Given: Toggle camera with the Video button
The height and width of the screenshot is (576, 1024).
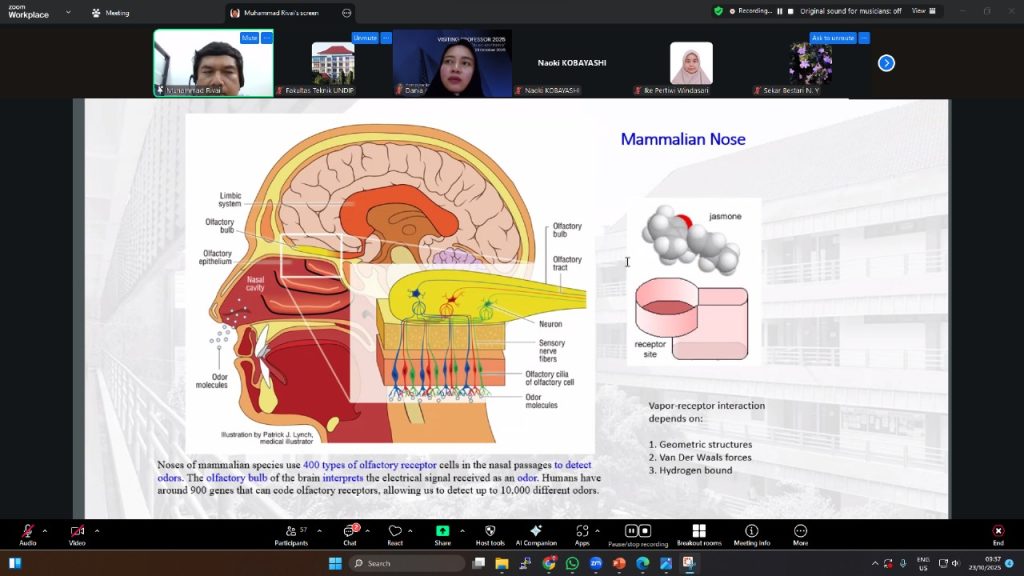Looking at the screenshot, I should 77,531.
